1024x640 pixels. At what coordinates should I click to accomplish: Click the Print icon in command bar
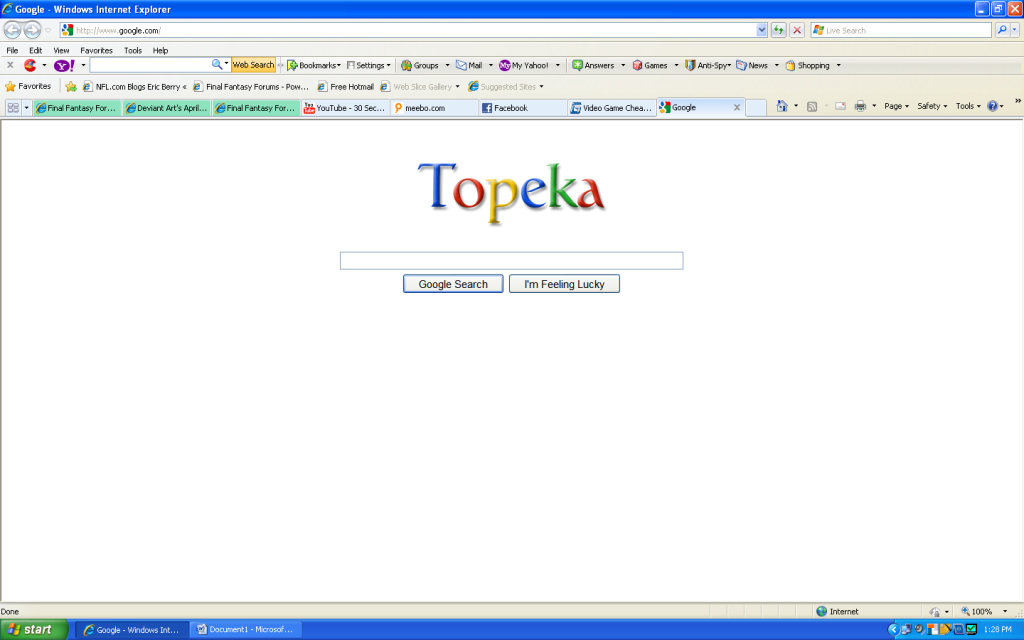coord(860,106)
